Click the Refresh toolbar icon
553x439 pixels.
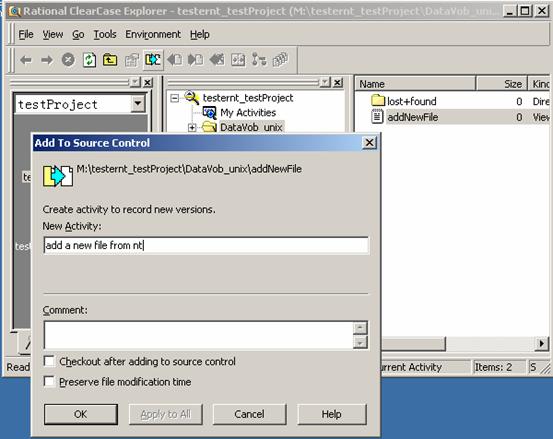(89, 60)
